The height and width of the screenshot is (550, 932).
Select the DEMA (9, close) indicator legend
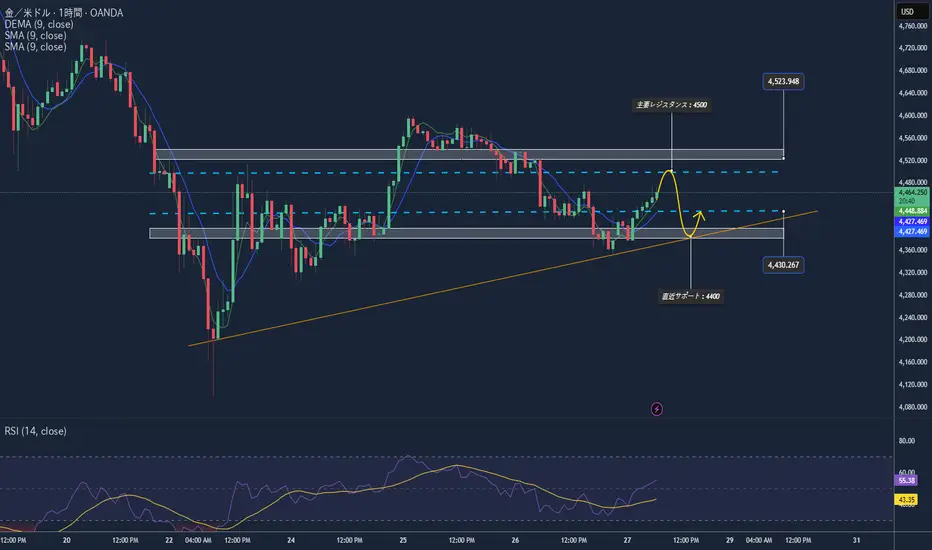[39, 24]
